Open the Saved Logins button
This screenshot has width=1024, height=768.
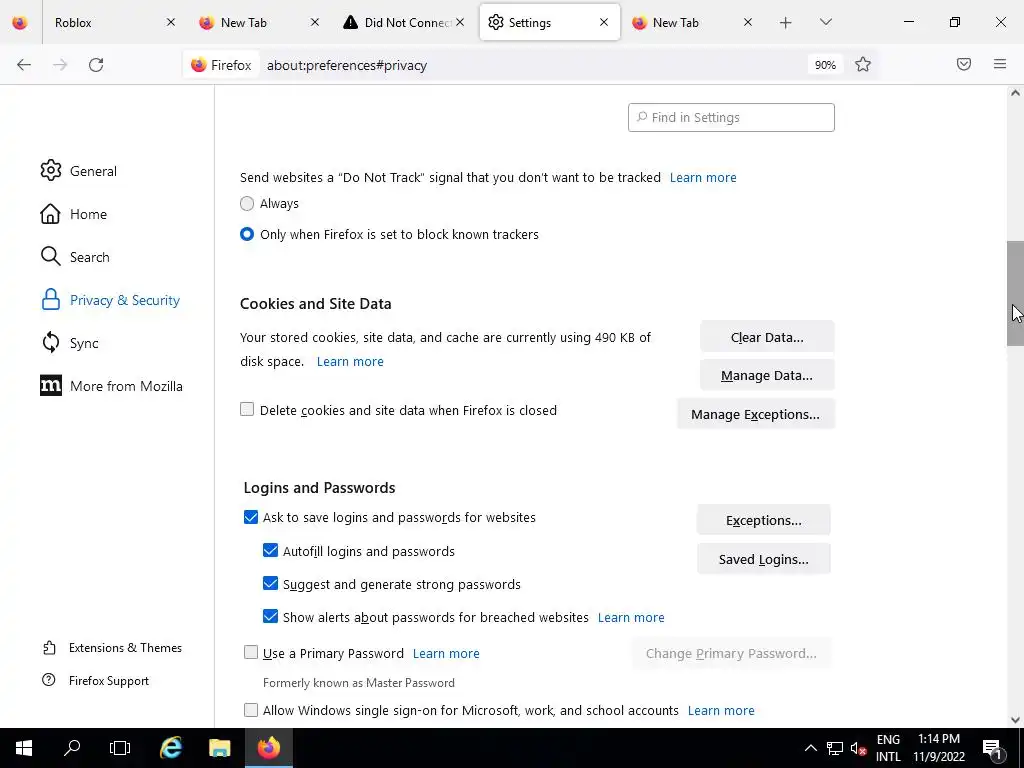click(763, 560)
